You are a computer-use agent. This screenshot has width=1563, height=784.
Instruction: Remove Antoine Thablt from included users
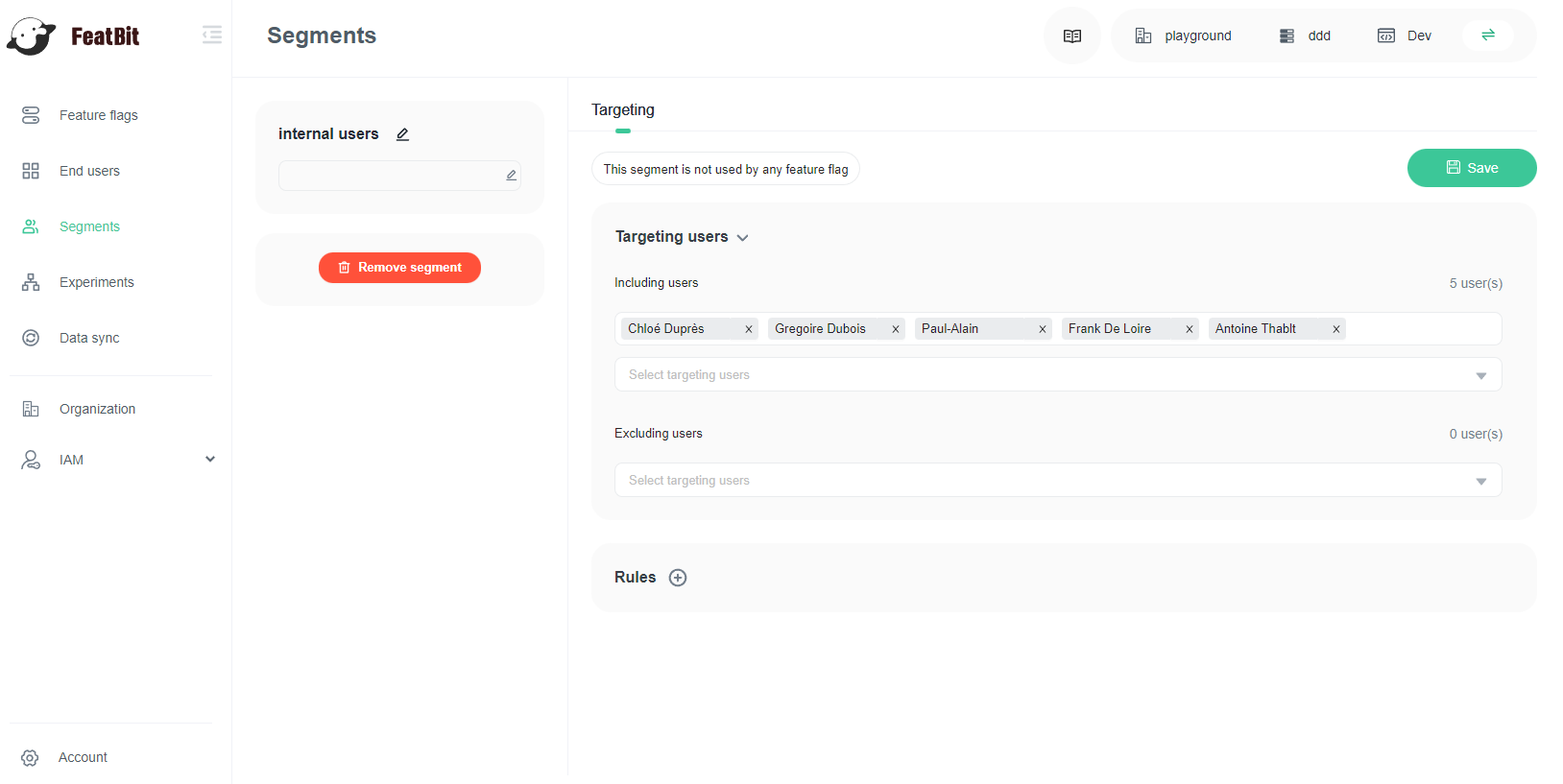1336,329
